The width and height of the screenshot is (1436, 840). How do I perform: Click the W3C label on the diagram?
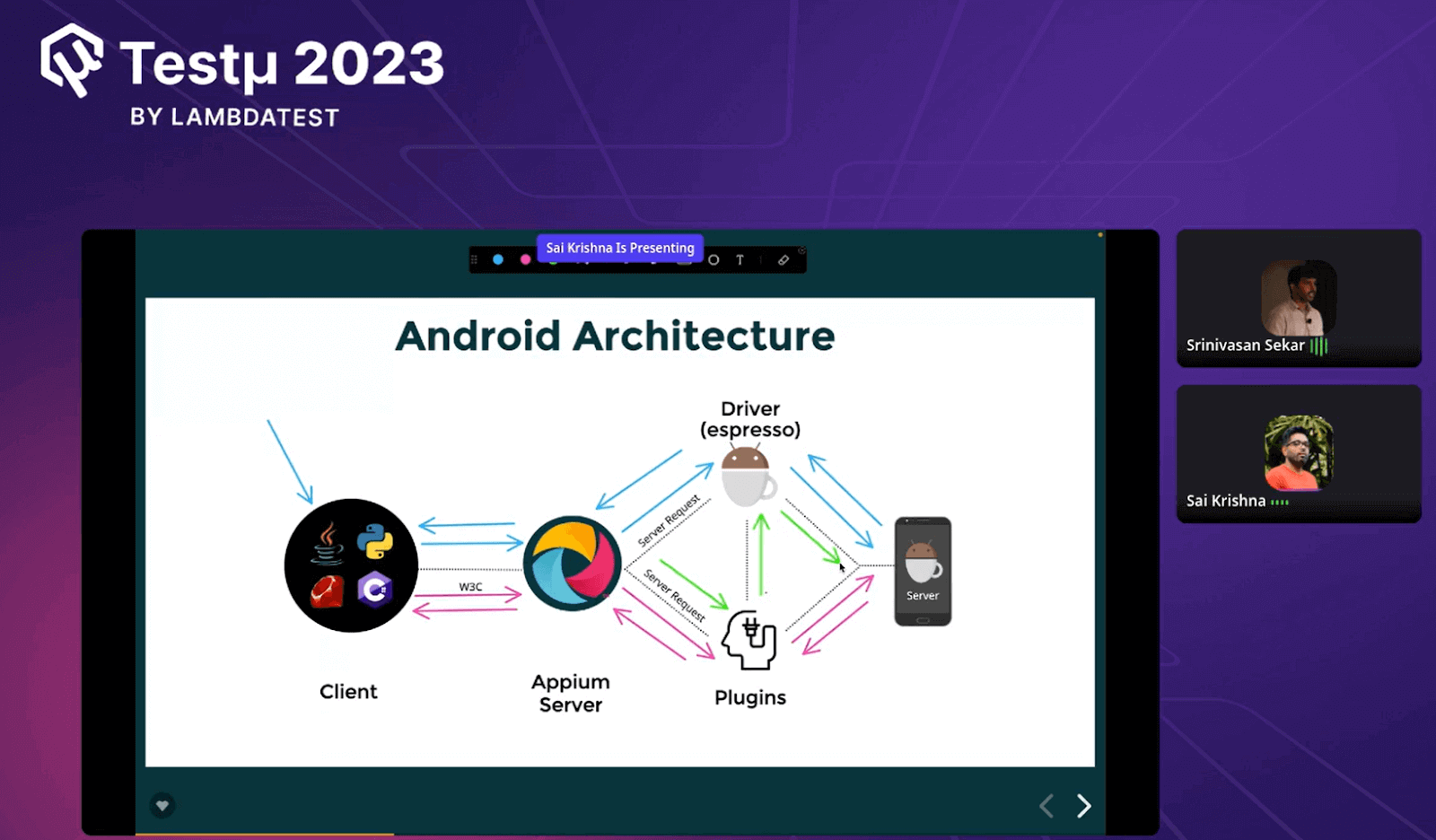pyautogui.click(x=469, y=588)
